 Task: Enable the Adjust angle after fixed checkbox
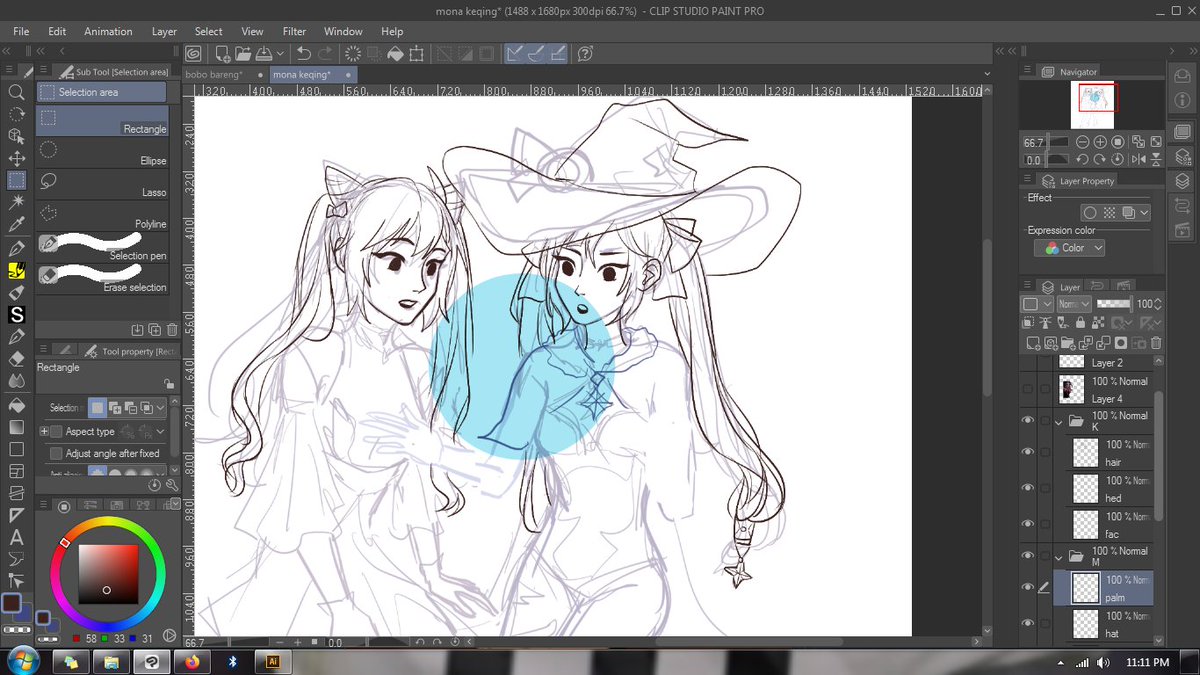click(x=56, y=453)
